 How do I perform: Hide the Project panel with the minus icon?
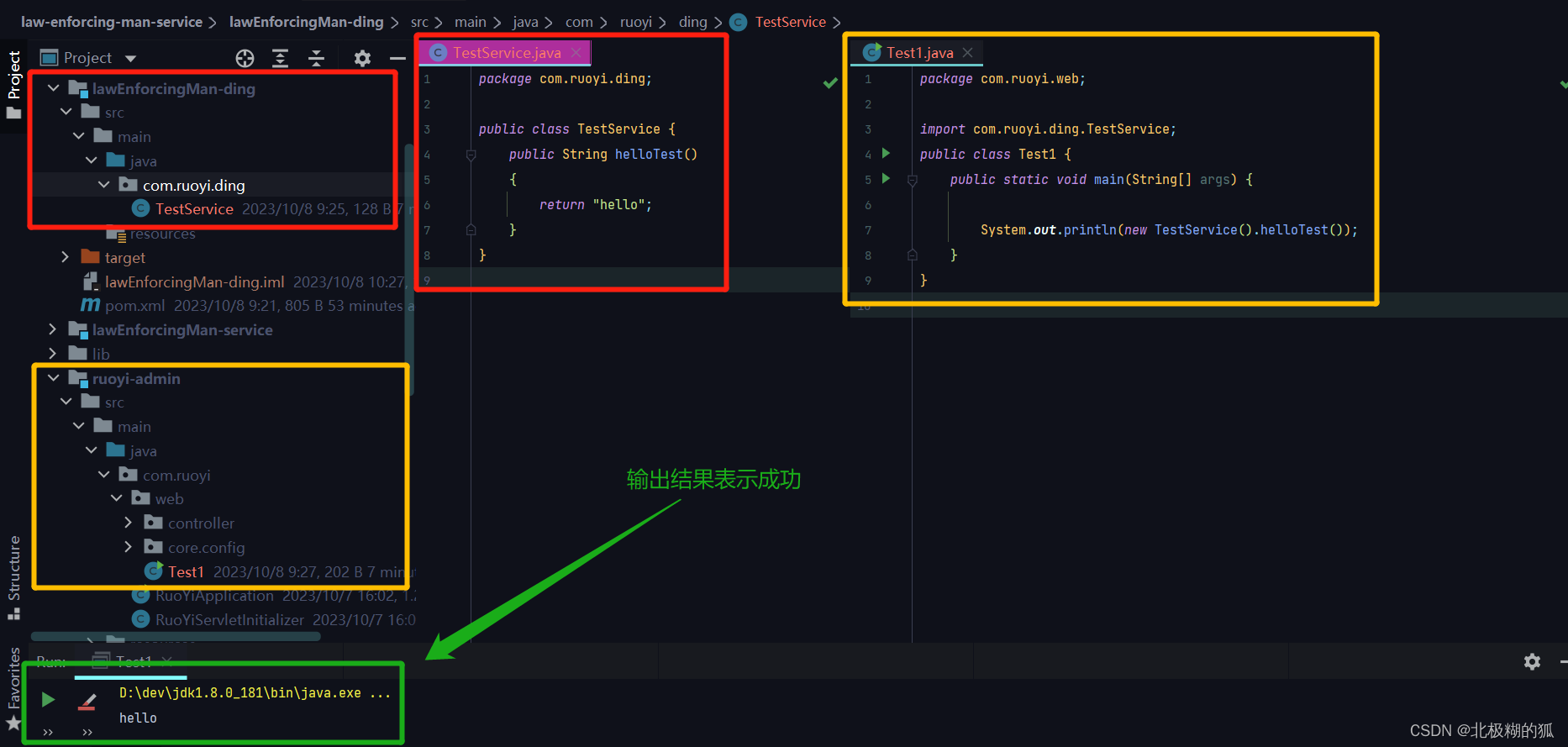tap(397, 58)
